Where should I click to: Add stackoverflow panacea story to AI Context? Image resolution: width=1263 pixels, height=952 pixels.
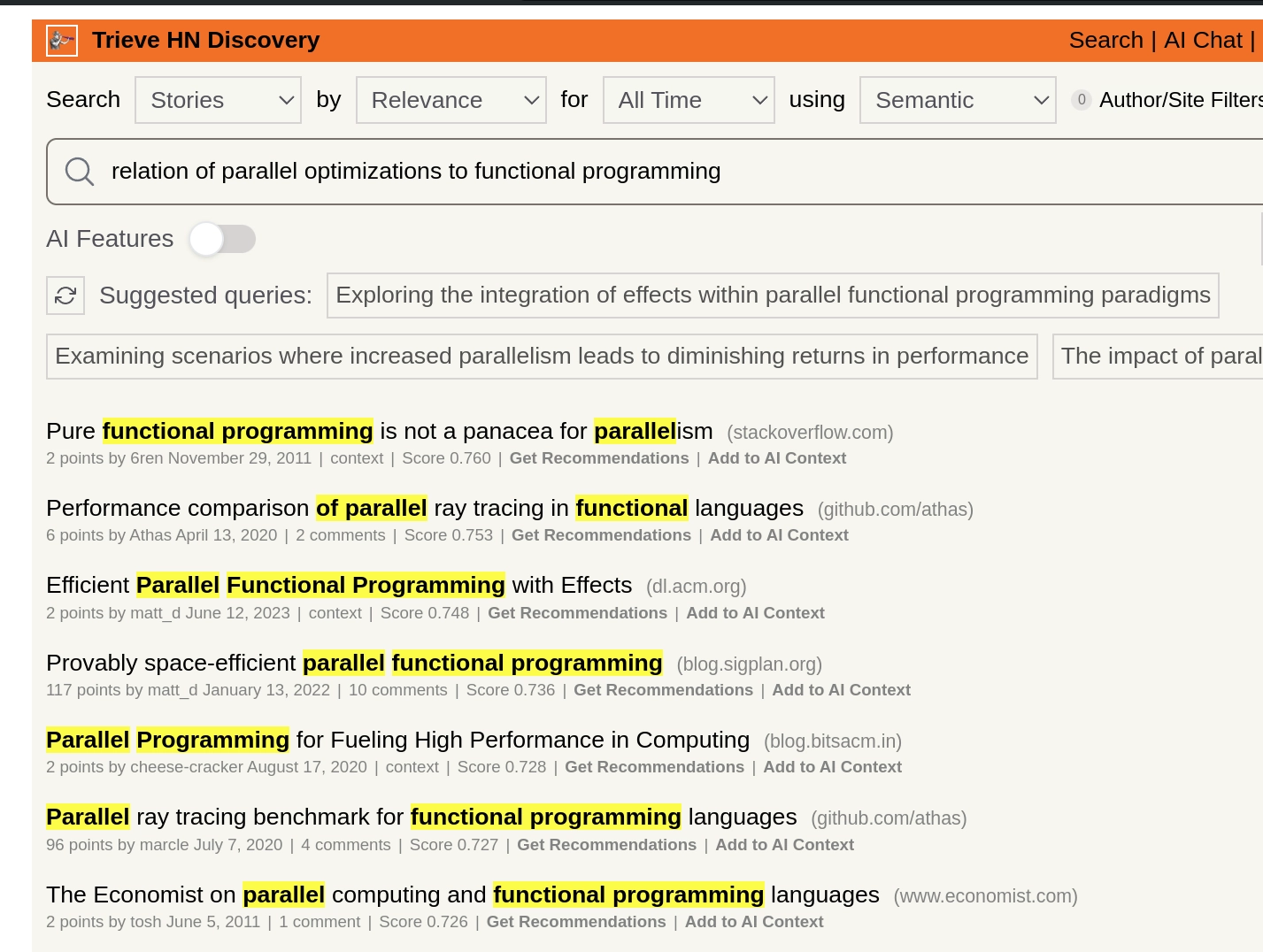[777, 458]
